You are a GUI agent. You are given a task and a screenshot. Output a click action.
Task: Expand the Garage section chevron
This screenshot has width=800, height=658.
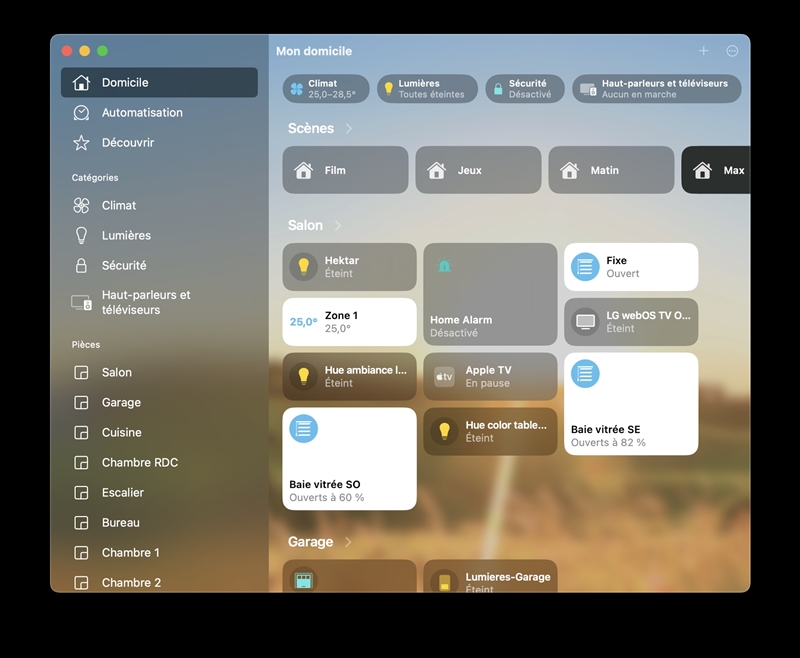click(x=348, y=542)
